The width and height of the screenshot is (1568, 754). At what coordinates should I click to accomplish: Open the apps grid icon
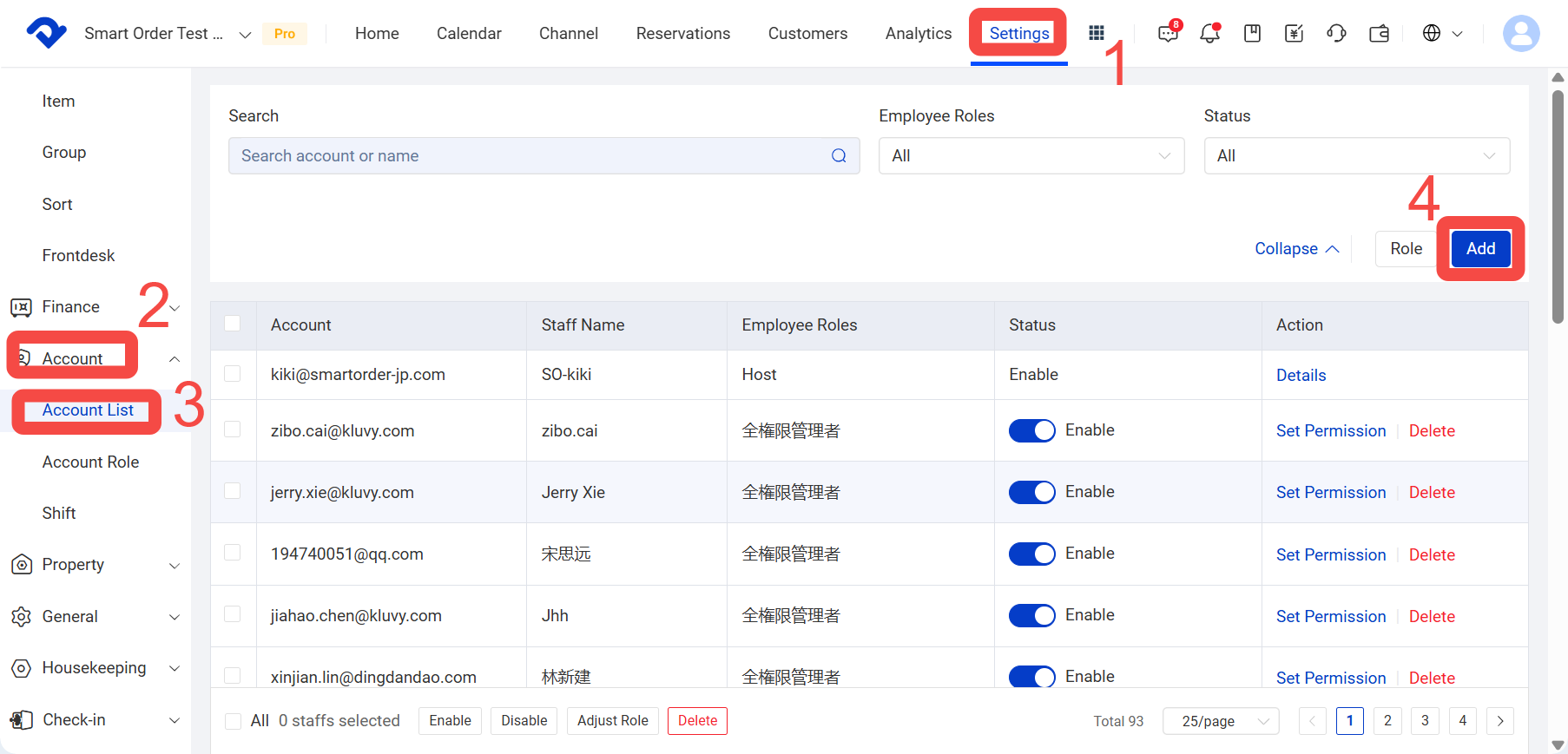point(1097,33)
